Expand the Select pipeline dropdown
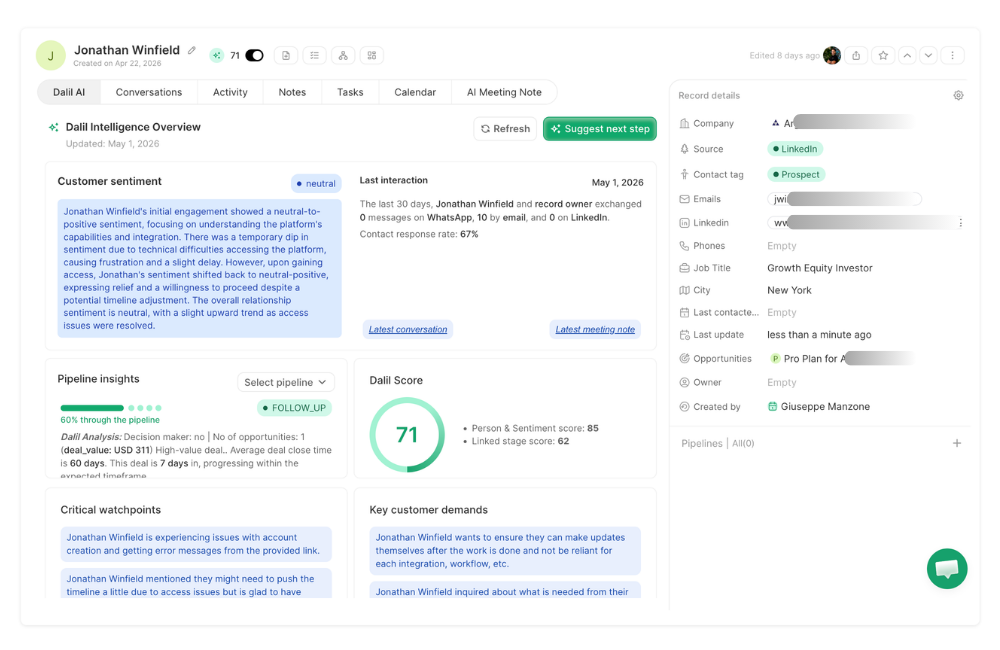 tap(286, 382)
